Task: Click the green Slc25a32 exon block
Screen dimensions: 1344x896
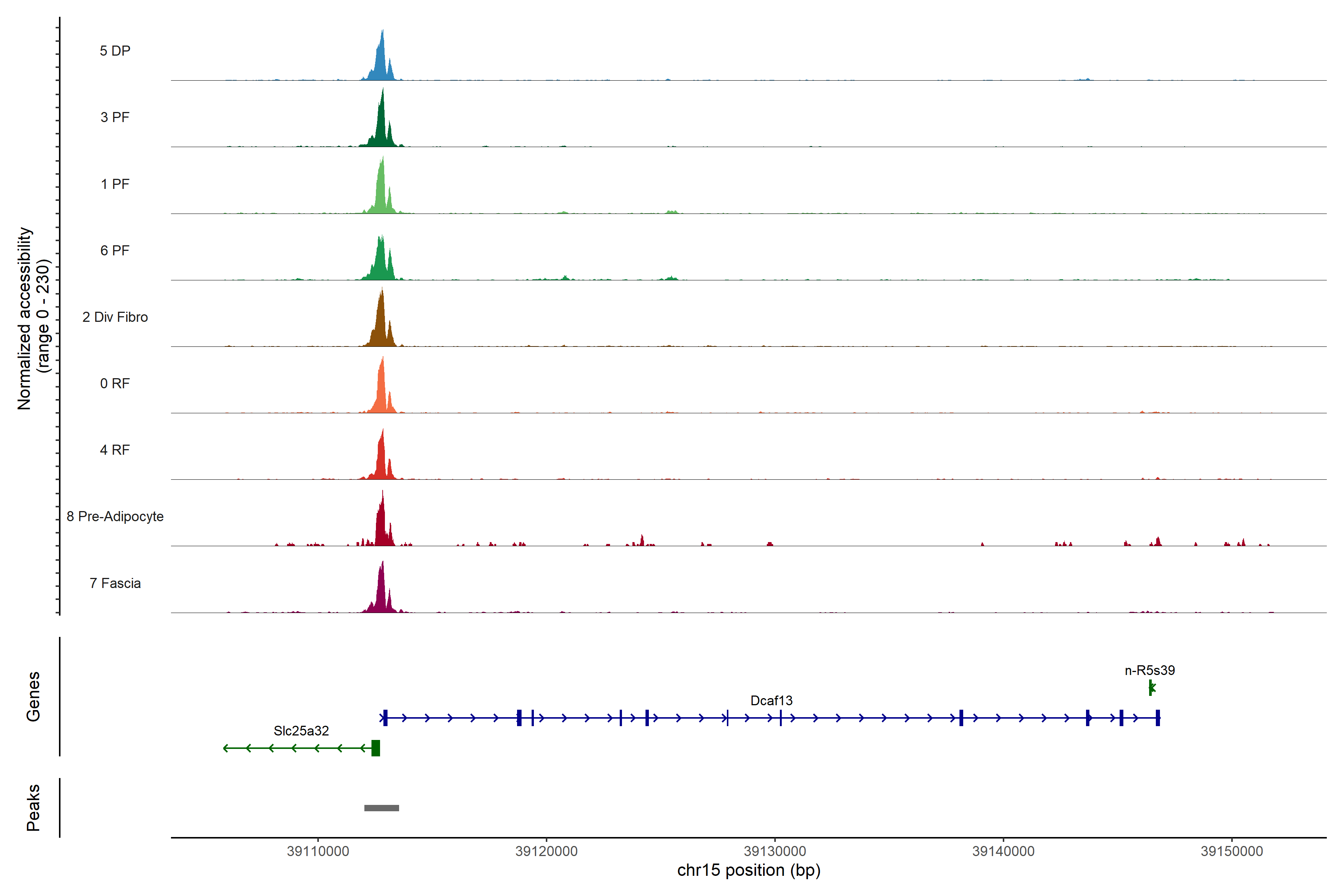Action: pos(376,747)
